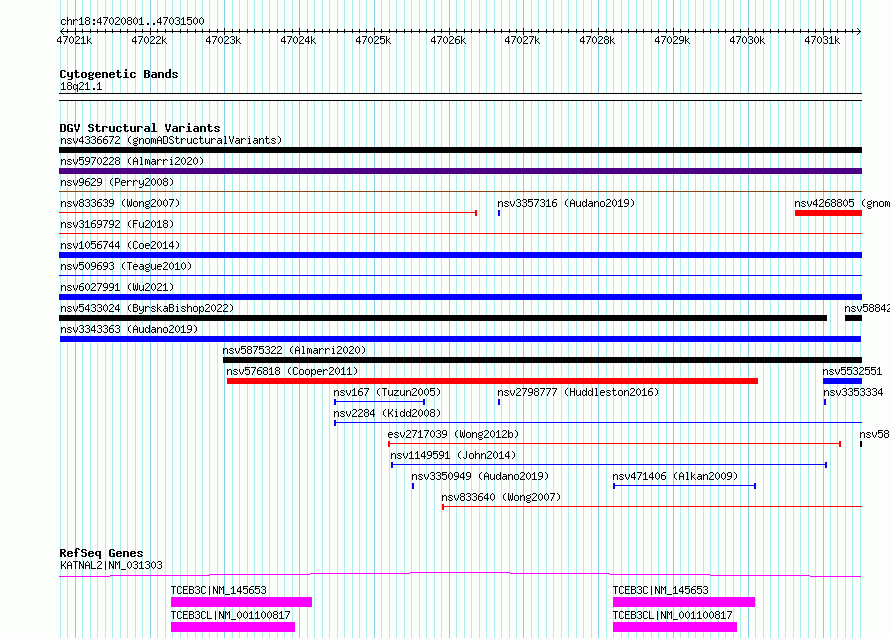
Task: Select nsv2798777 (Huddleston2016) label
Action: pyautogui.click(x=578, y=392)
